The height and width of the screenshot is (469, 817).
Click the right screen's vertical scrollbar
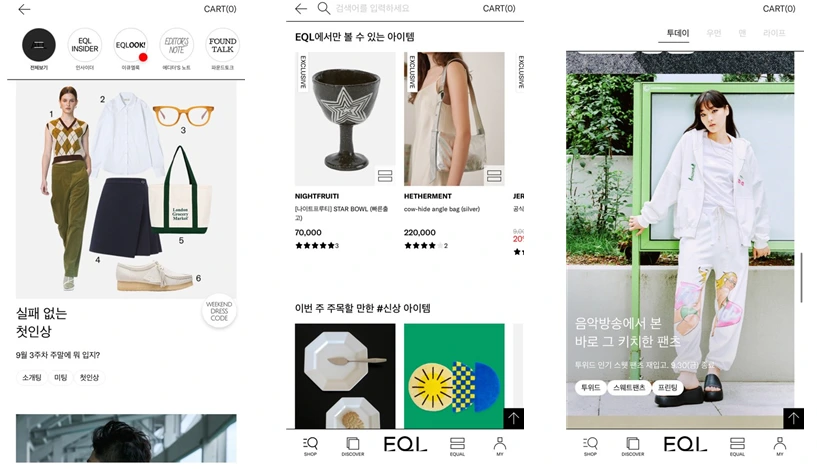(x=801, y=277)
